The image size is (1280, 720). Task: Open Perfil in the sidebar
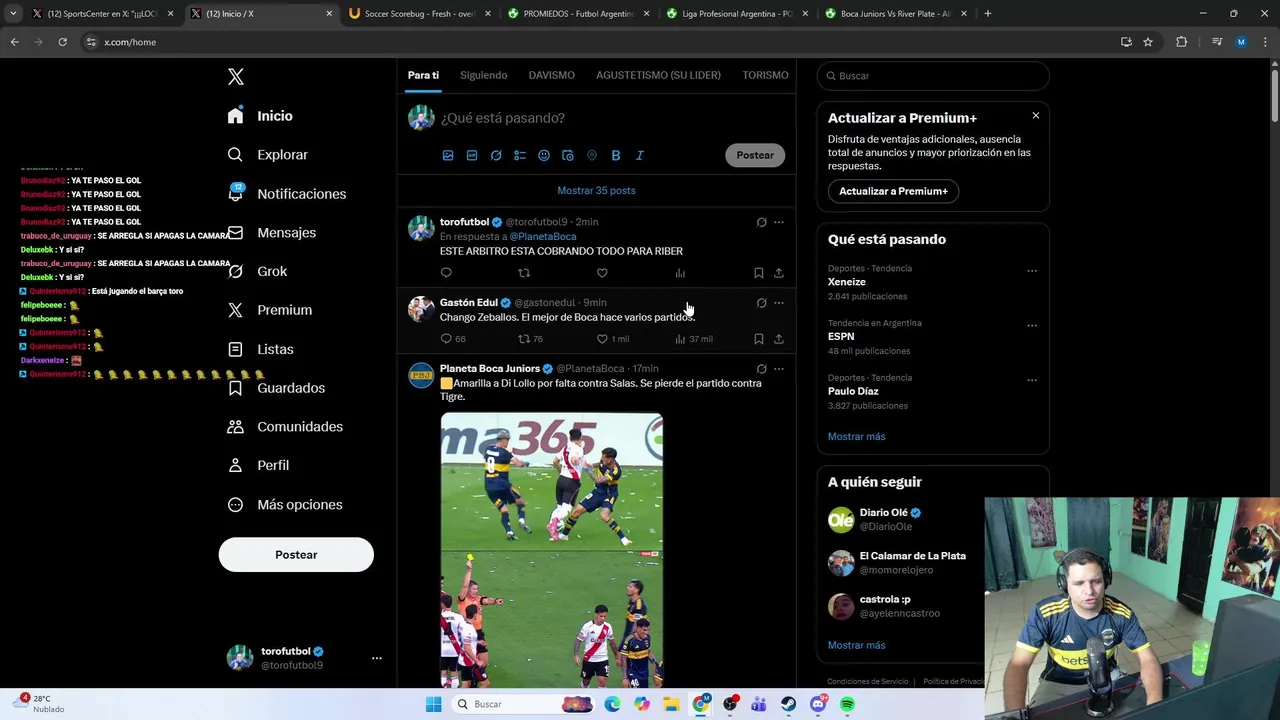coord(258,465)
